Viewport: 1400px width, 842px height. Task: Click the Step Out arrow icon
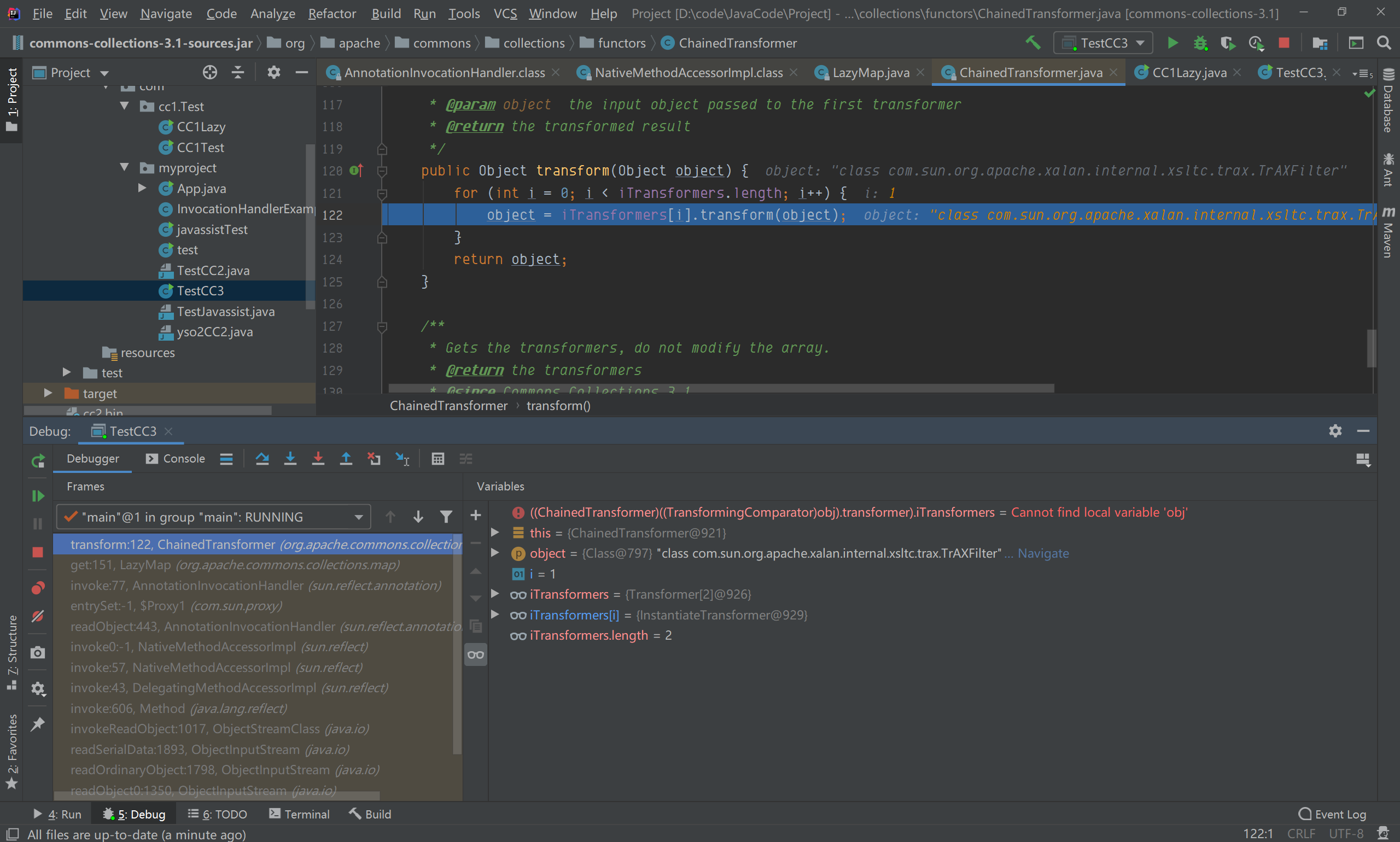point(346,459)
